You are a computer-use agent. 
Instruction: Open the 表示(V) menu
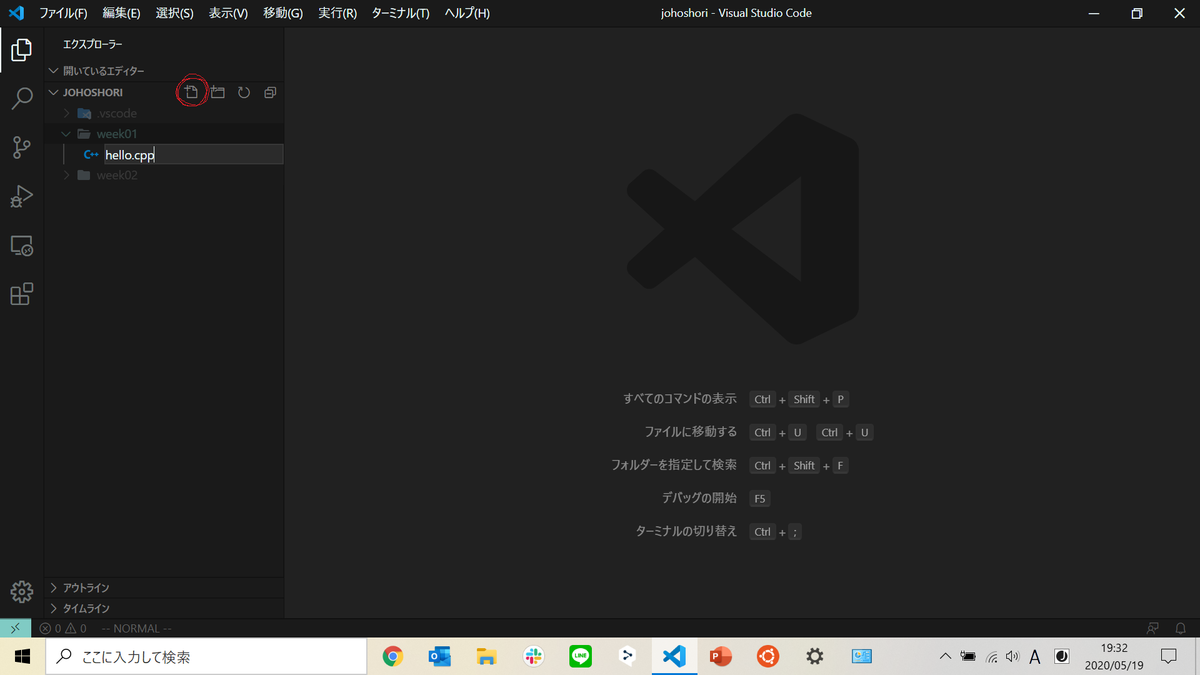tap(228, 13)
